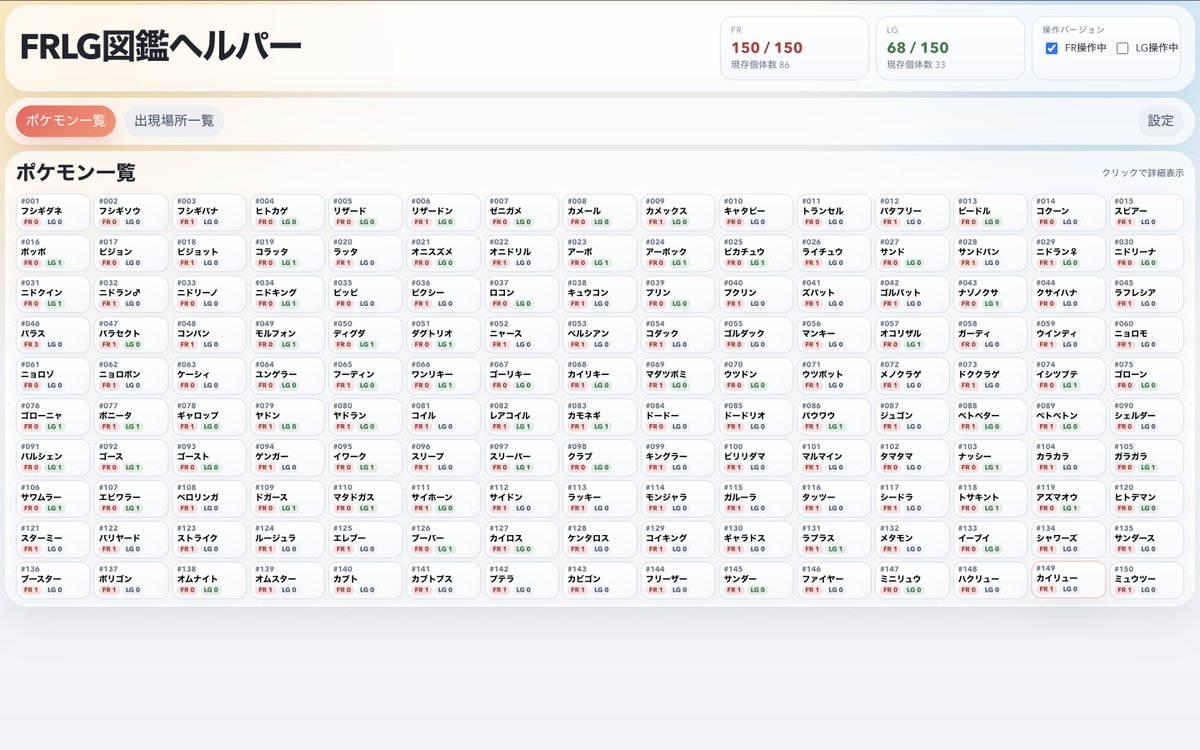1200x750 pixels.
Task: Open the 設定 panel
Action: point(1161,119)
